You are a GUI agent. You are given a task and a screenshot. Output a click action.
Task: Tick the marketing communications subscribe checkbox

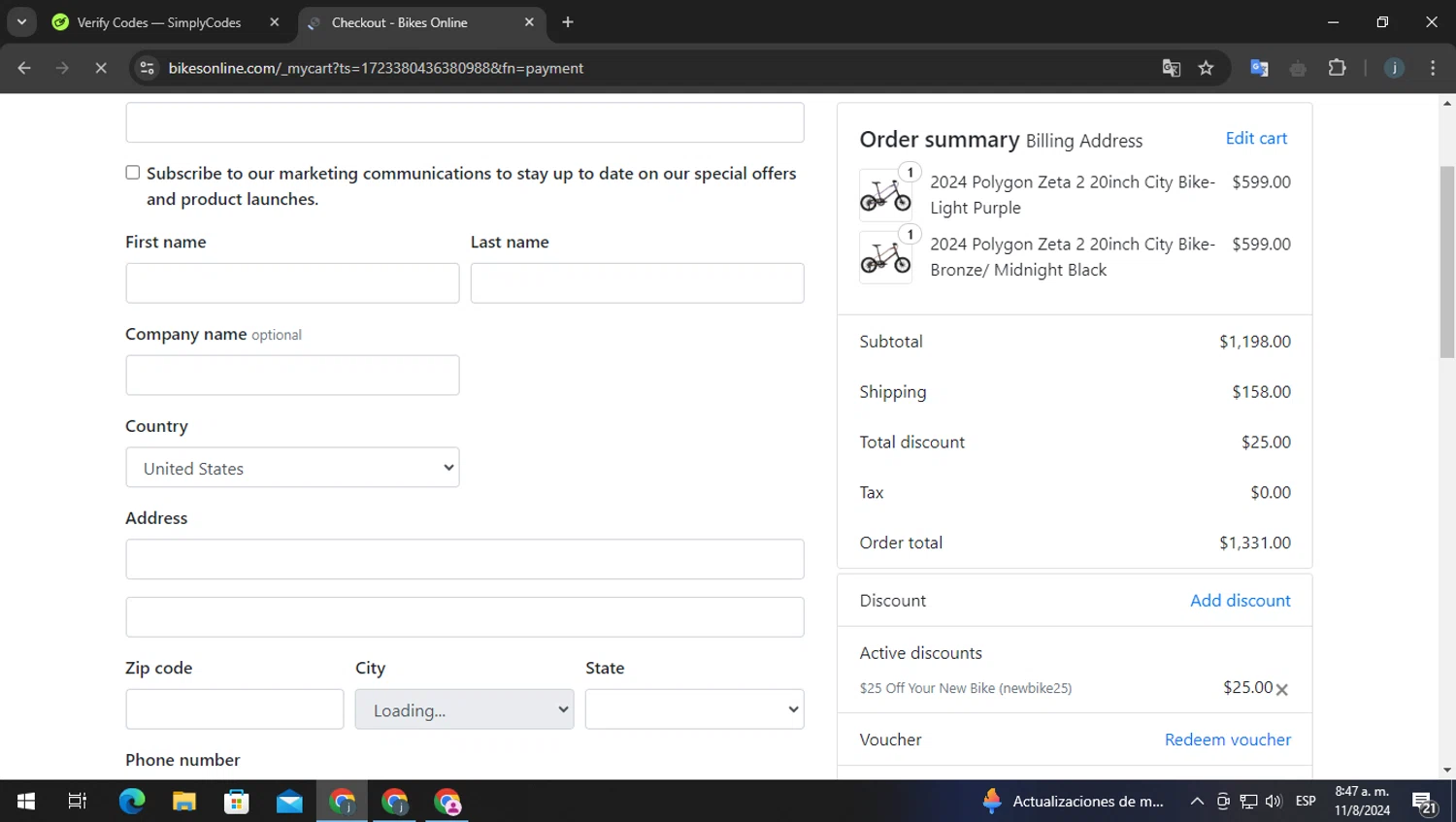coord(133,173)
